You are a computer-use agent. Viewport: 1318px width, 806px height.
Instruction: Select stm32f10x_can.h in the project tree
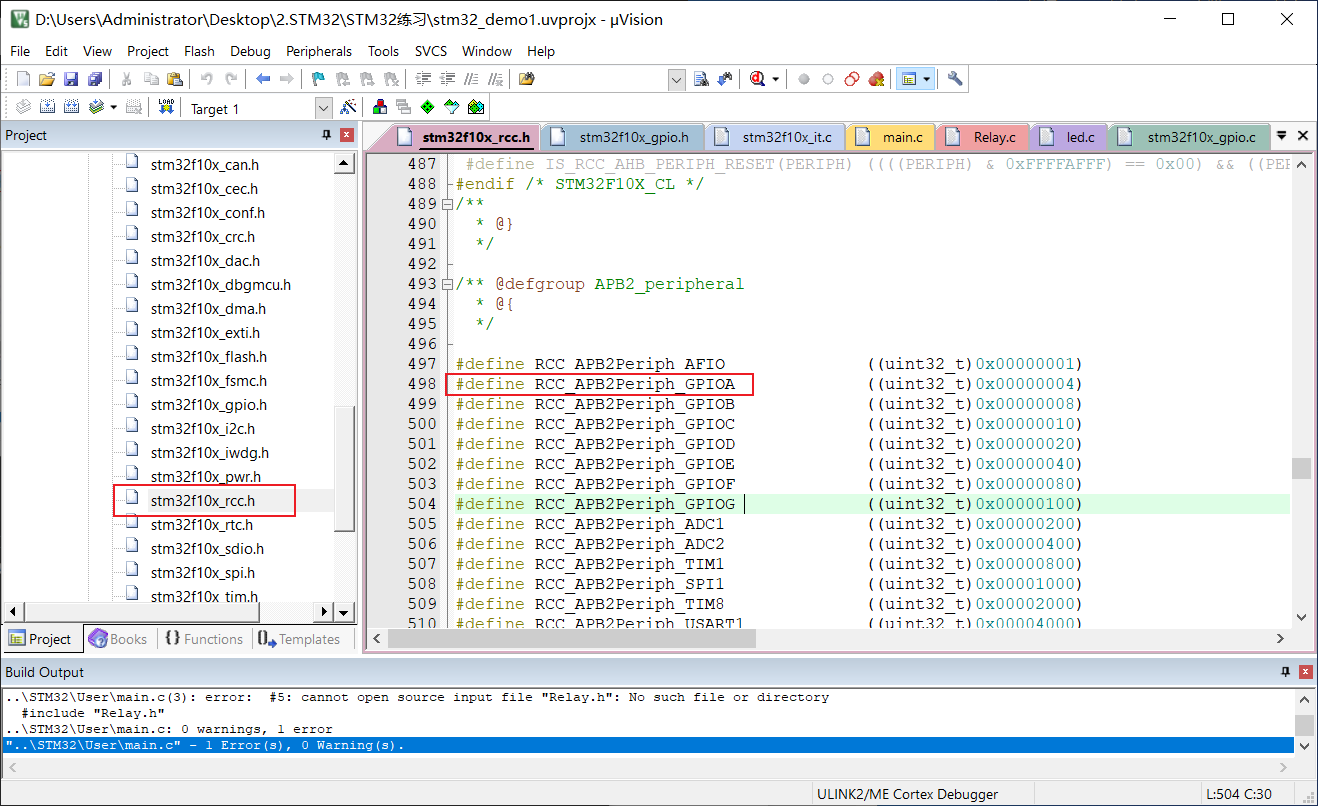click(x=204, y=165)
